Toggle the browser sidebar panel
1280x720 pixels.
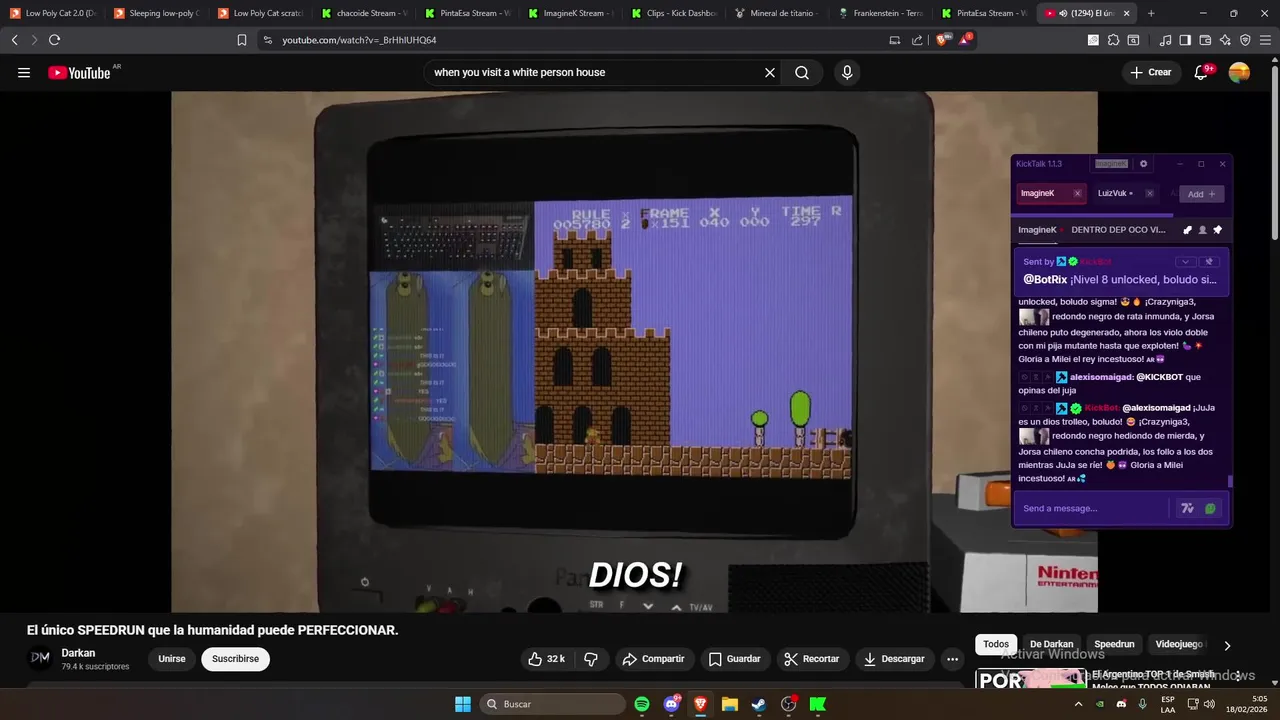click(1185, 40)
